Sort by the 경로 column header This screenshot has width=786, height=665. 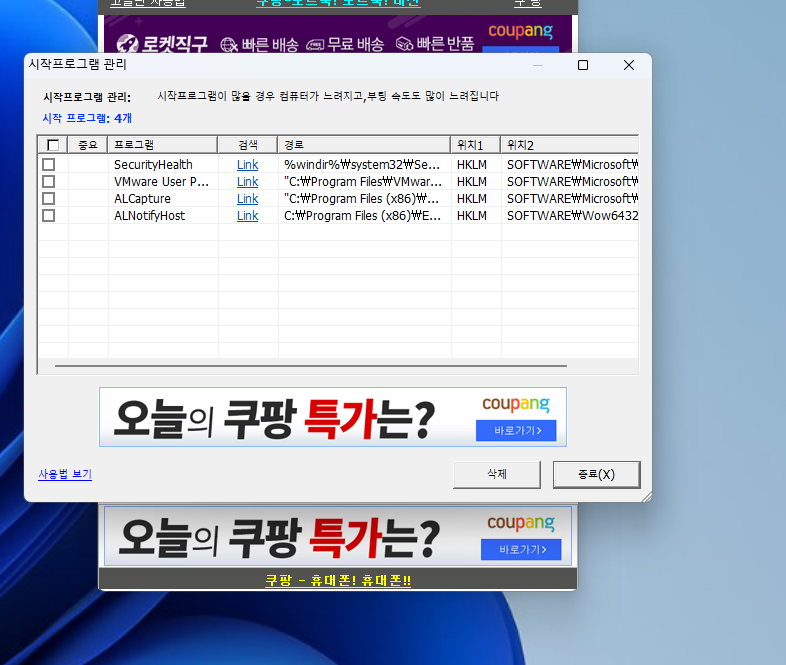[x=364, y=145]
